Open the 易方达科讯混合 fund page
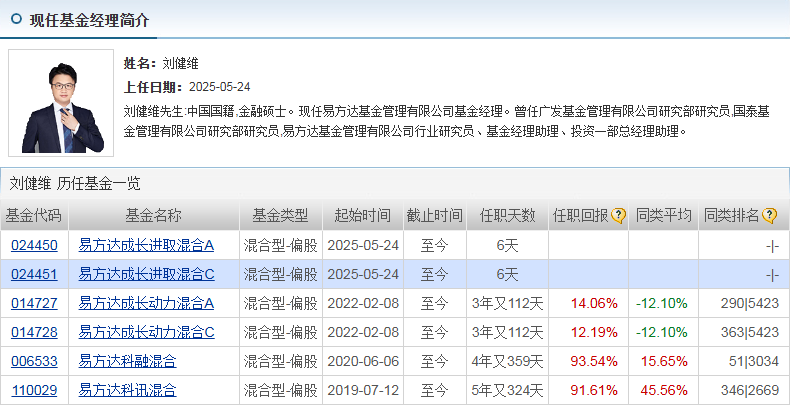 pos(127,390)
